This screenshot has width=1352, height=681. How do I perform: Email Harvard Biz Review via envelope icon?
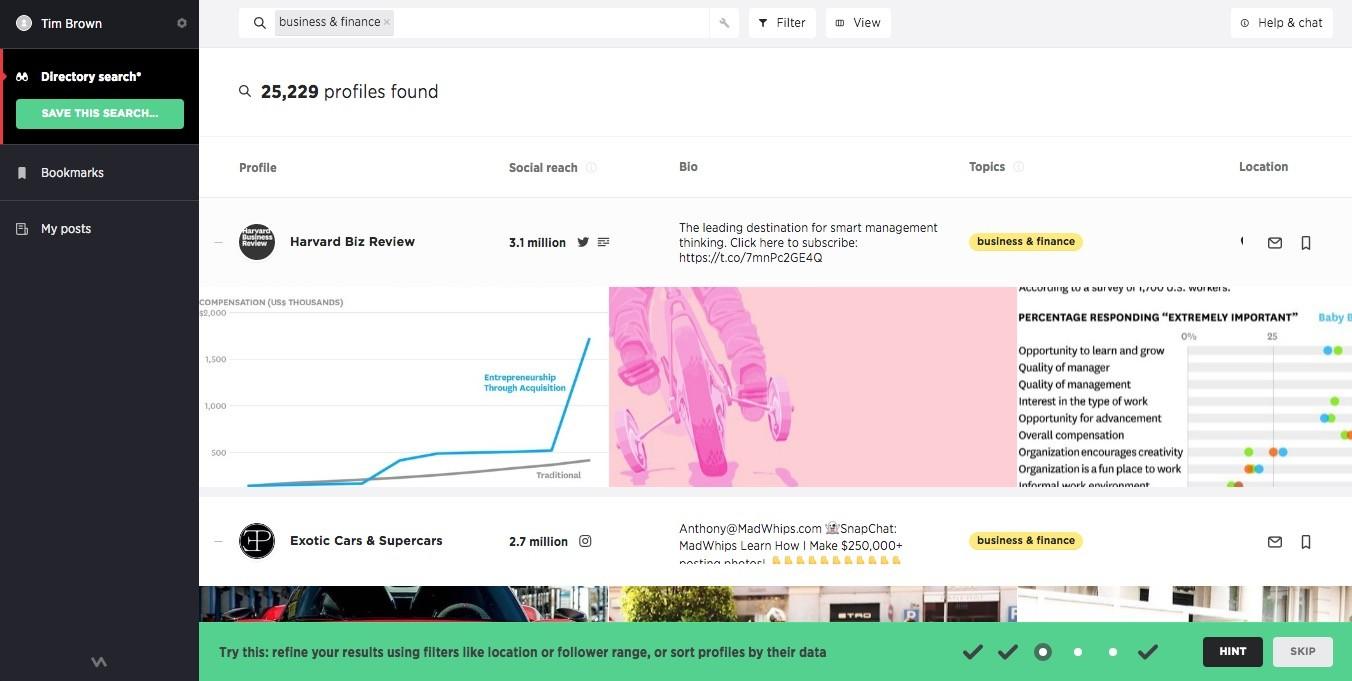(1275, 243)
